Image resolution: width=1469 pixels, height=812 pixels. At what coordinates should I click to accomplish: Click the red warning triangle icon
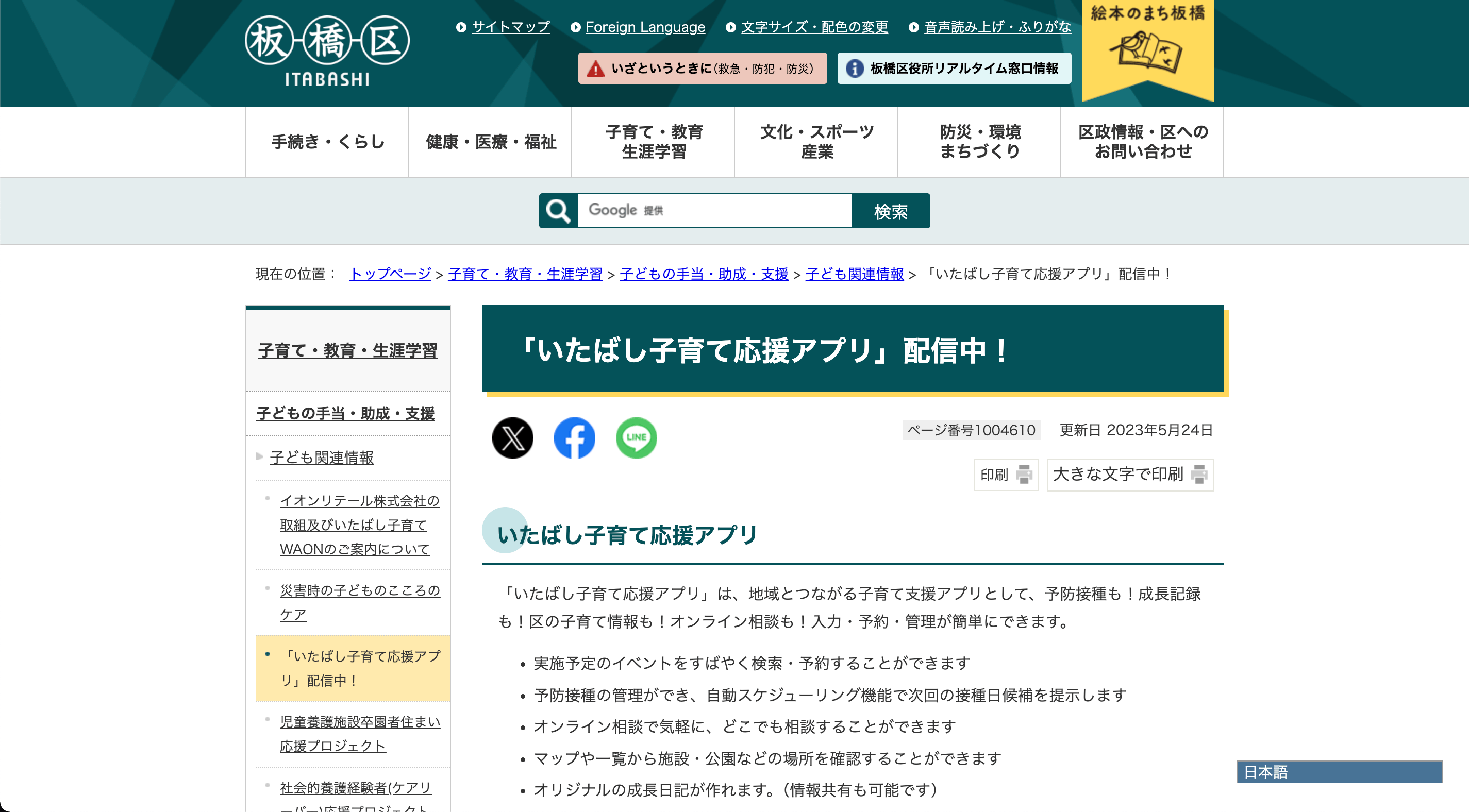[x=595, y=69]
